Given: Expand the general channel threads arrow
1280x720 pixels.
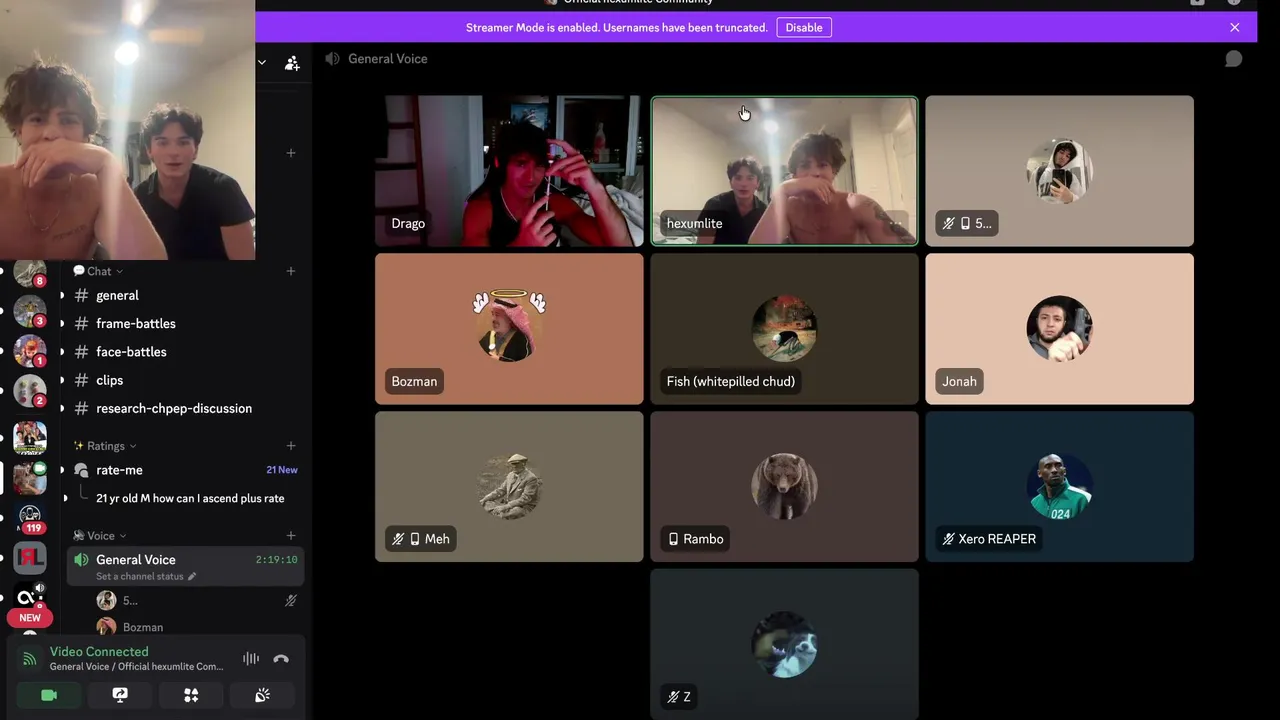Looking at the screenshot, I should [x=62, y=295].
